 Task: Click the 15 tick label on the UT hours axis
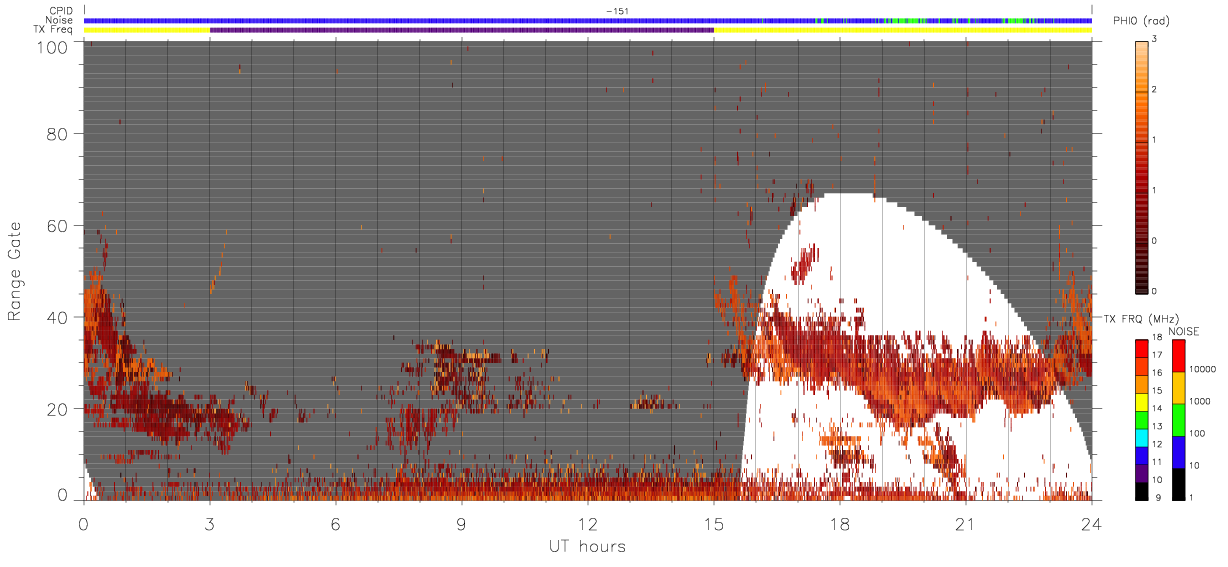714,523
